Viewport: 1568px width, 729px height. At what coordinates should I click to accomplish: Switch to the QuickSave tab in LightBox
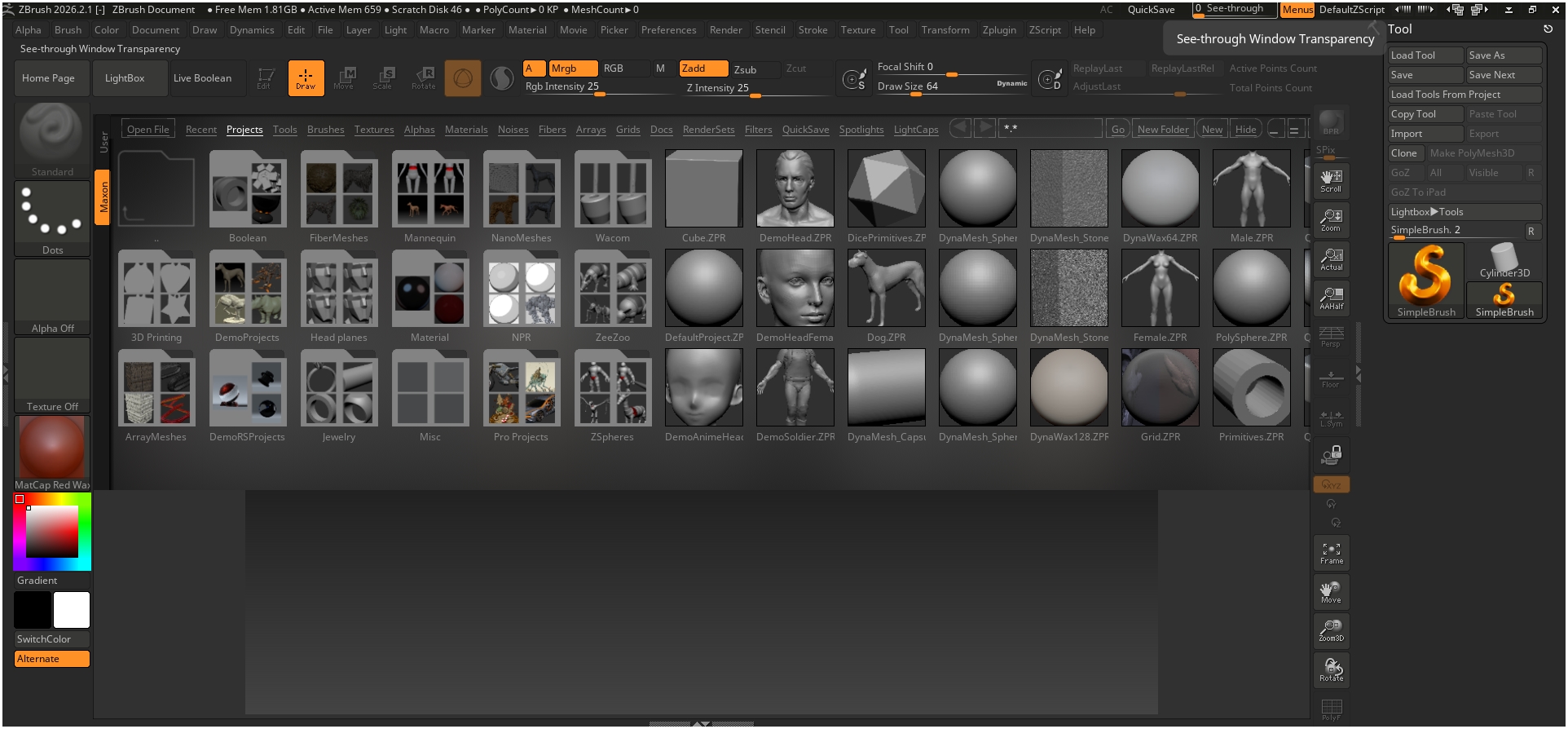click(x=805, y=130)
